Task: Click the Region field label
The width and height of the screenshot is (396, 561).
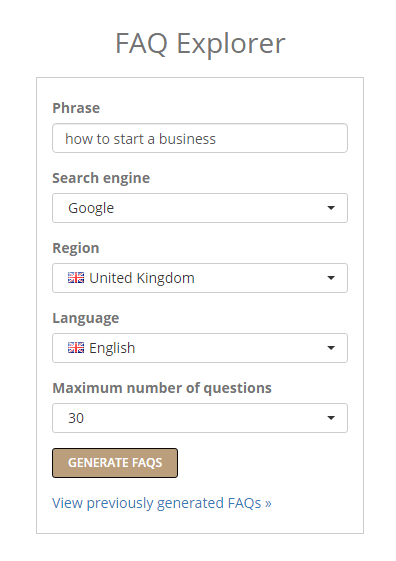Action: 76,248
